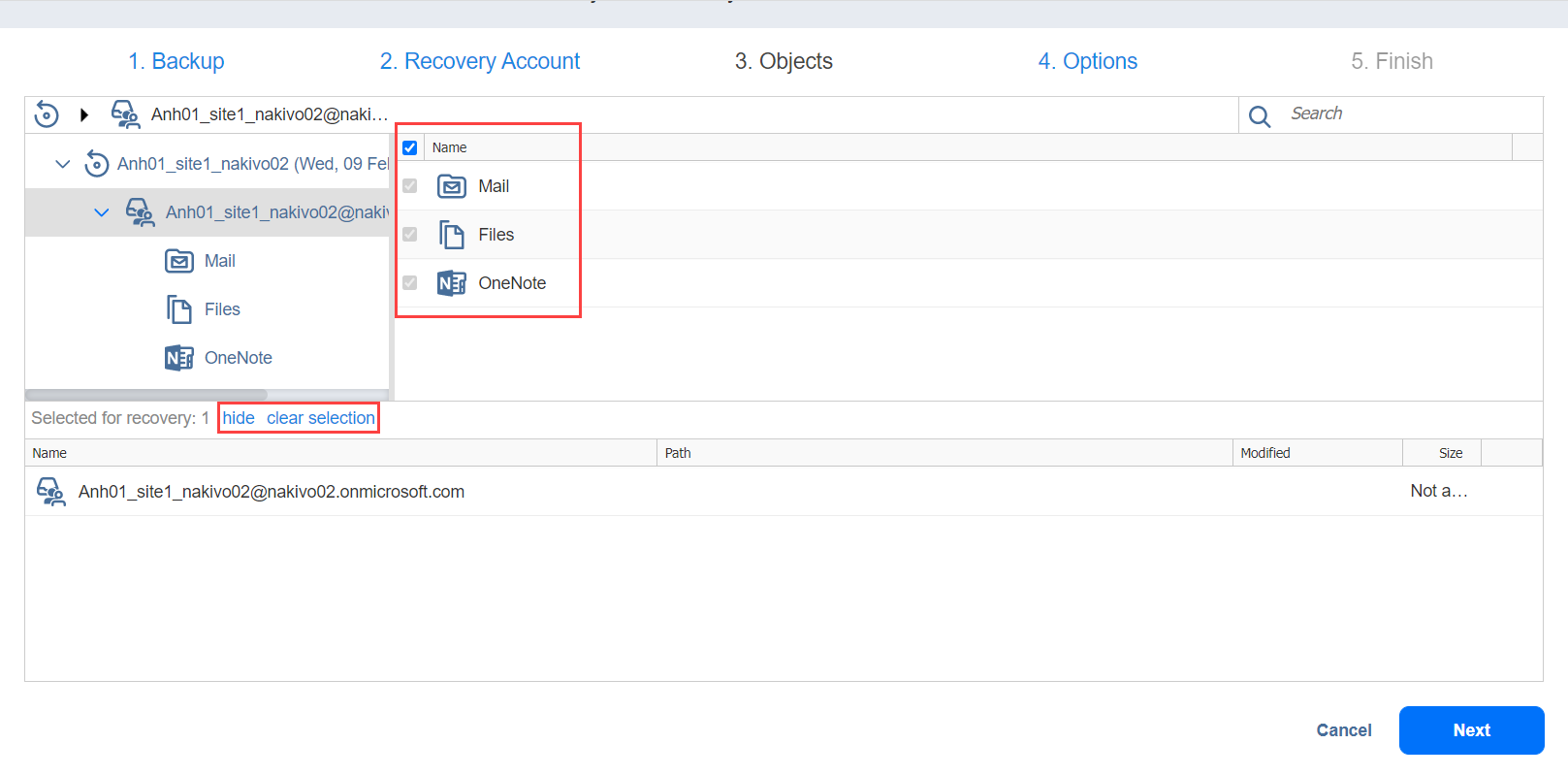Click the recovery point icon in breadcrumb bar
The image size is (1568, 776).
47,114
